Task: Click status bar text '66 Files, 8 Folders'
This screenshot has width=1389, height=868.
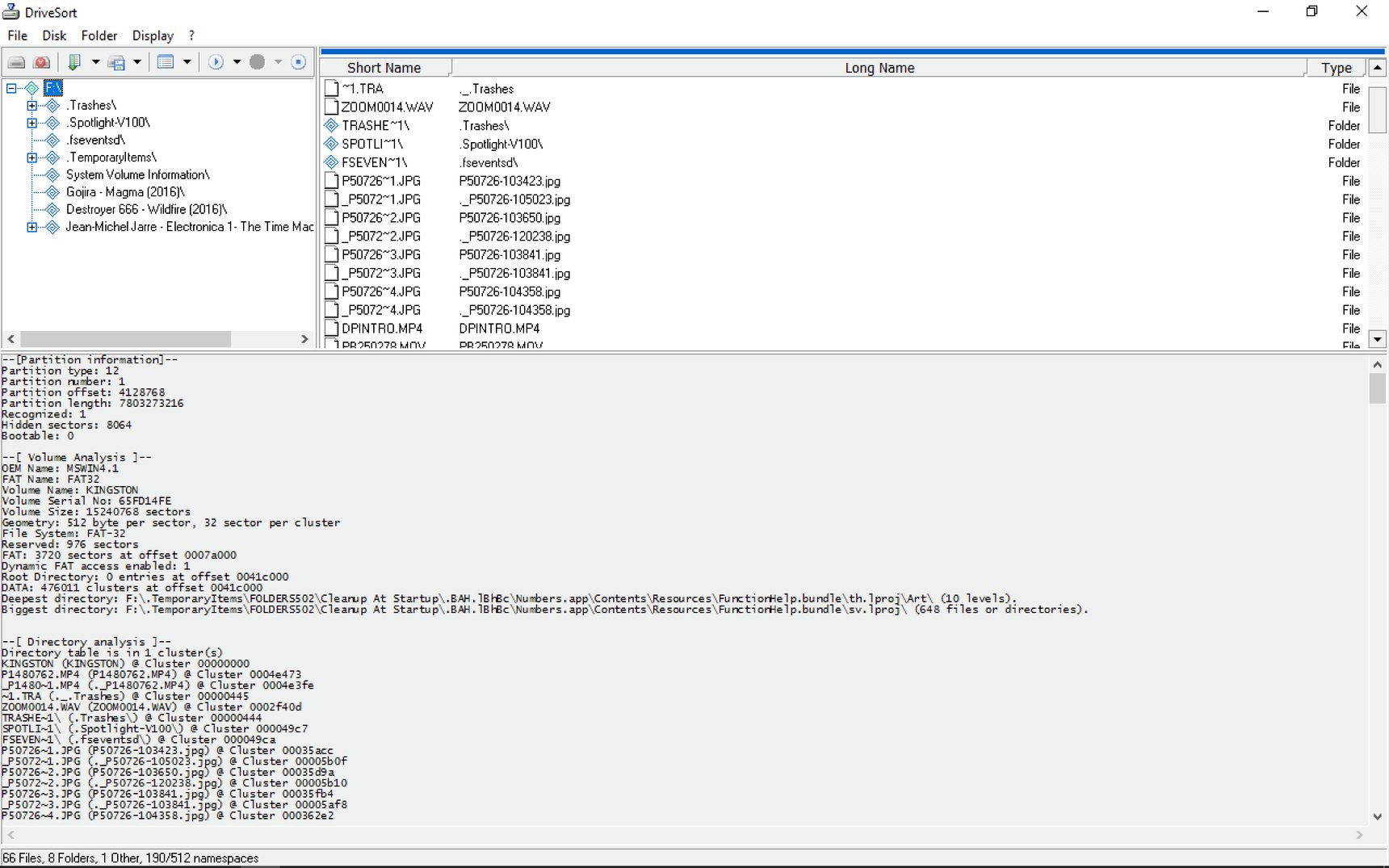Action: 48,858
